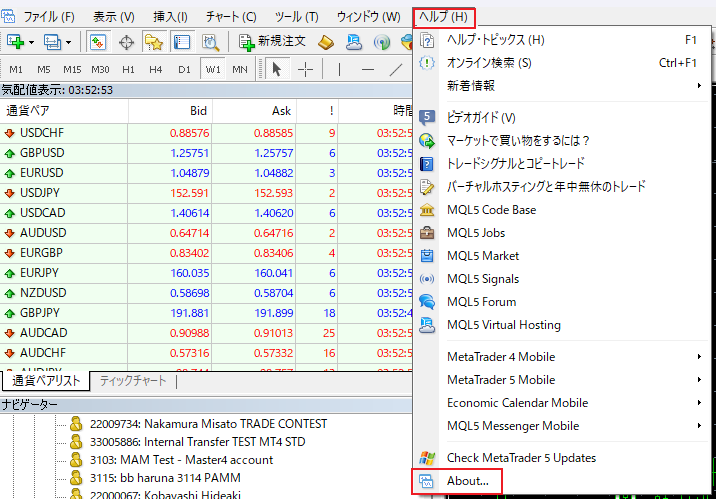Choose ヘルプ・トピックス (H) menu entry
This screenshot has height=499, width=716.
pos(562,40)
